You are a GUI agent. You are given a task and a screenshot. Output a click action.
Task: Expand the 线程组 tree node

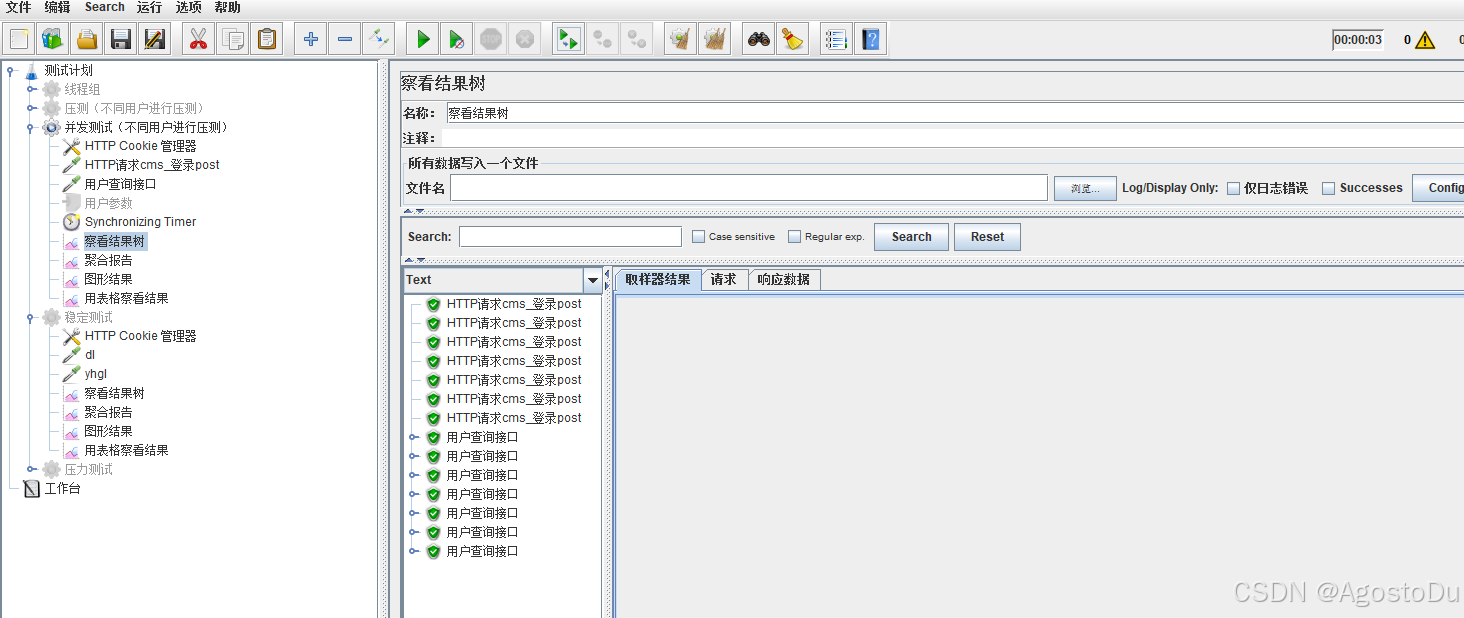pyautogui.click(x=31, y=89)
